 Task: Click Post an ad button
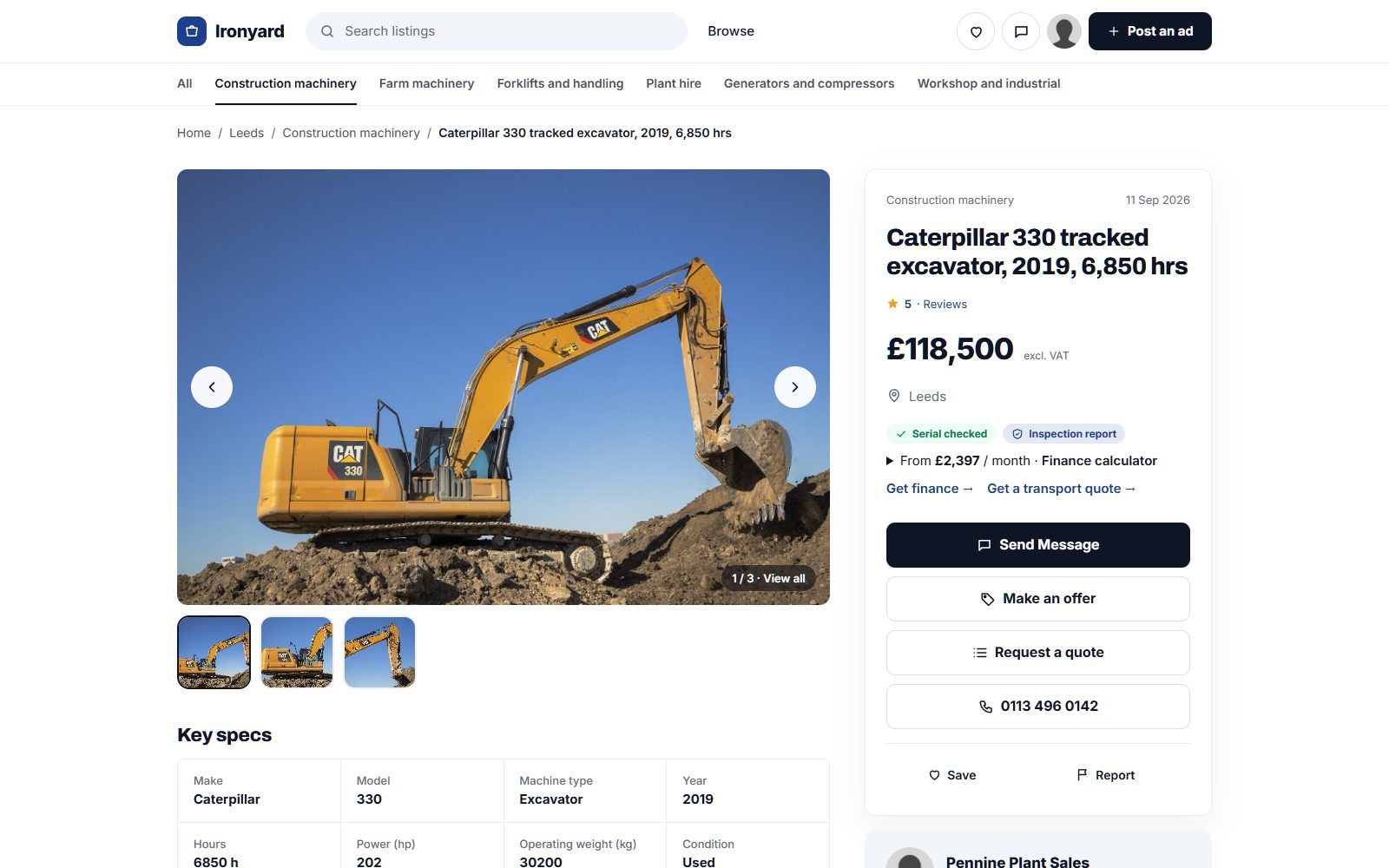coord(1150,31)
